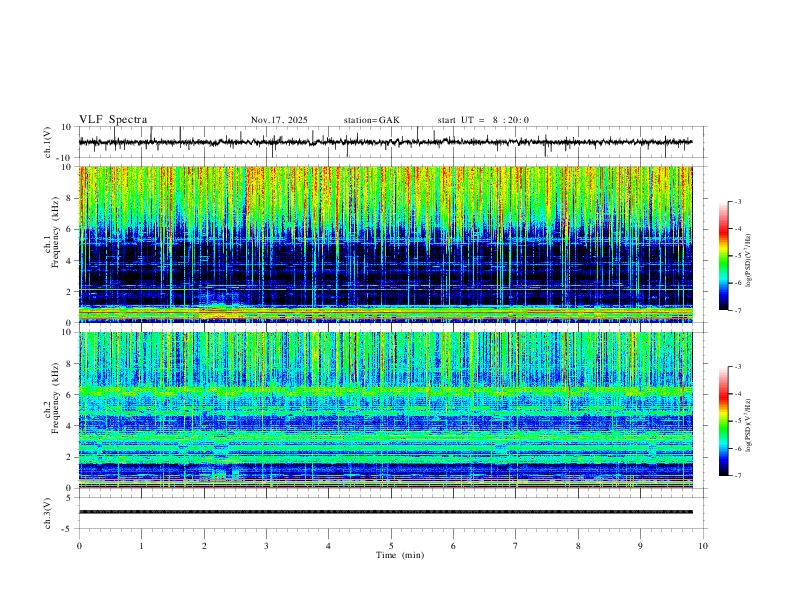
Task: Click the "VLF Spectra" title text
Action: (x=113, y=120)
